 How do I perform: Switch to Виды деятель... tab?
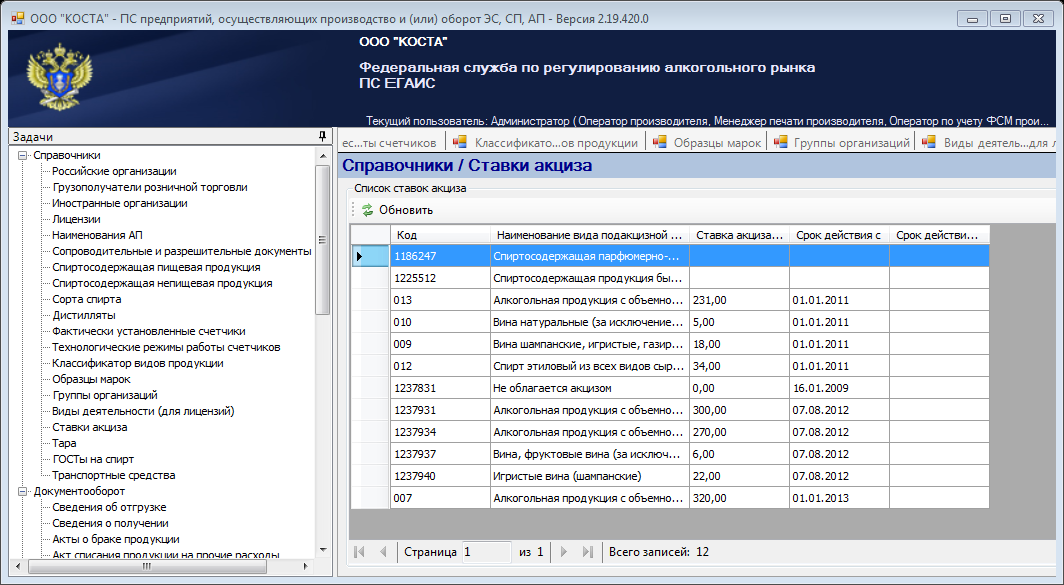(988, 142)
